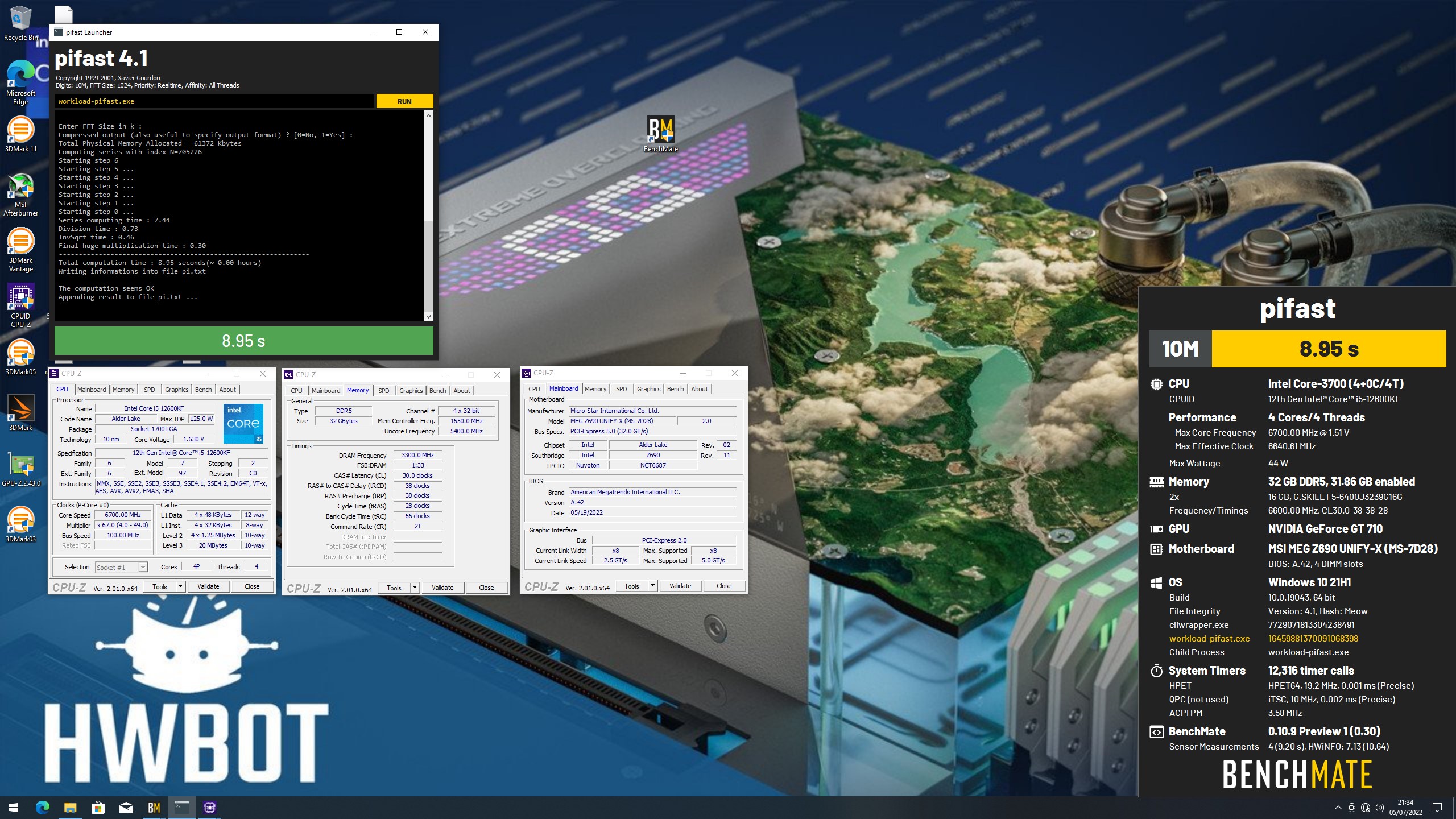Open the GPU-Z.2.43.0 desktop icon
This screenshot has height=819, width=1456.
coord(20,469)
